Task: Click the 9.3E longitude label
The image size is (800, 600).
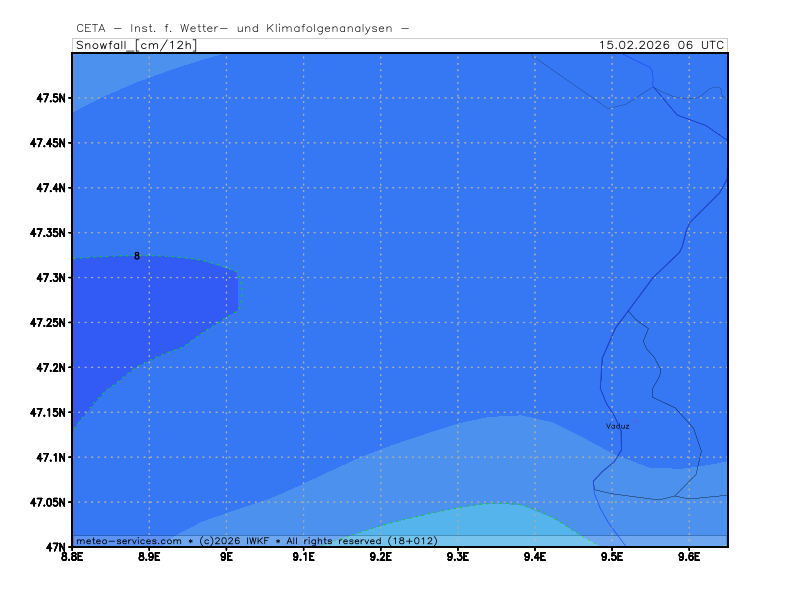Action: coord(457,557)
